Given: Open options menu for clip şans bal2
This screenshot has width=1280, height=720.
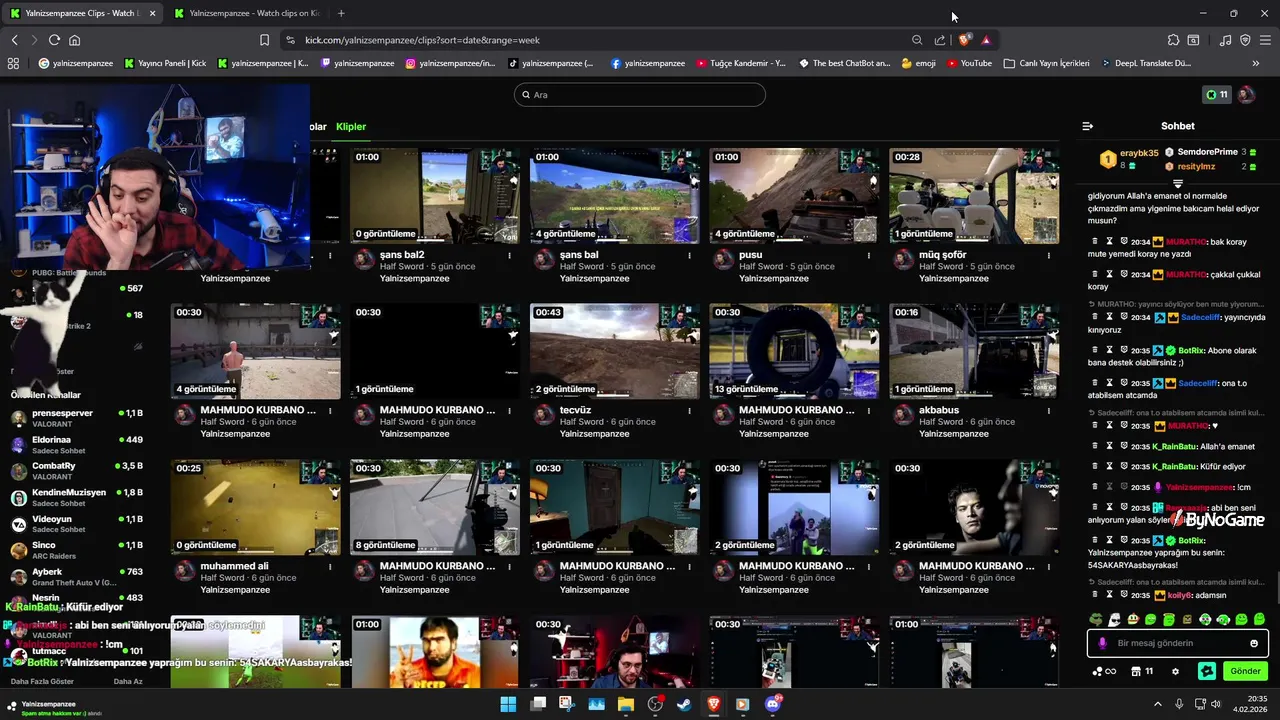Looking at the screenshot, I should [509, 255].
